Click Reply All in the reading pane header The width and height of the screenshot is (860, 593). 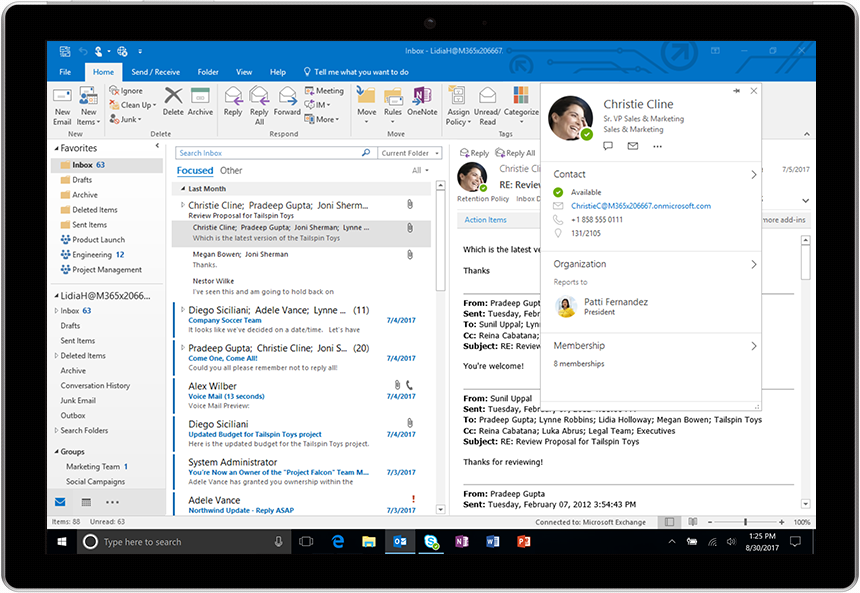[x=515, y=153]
